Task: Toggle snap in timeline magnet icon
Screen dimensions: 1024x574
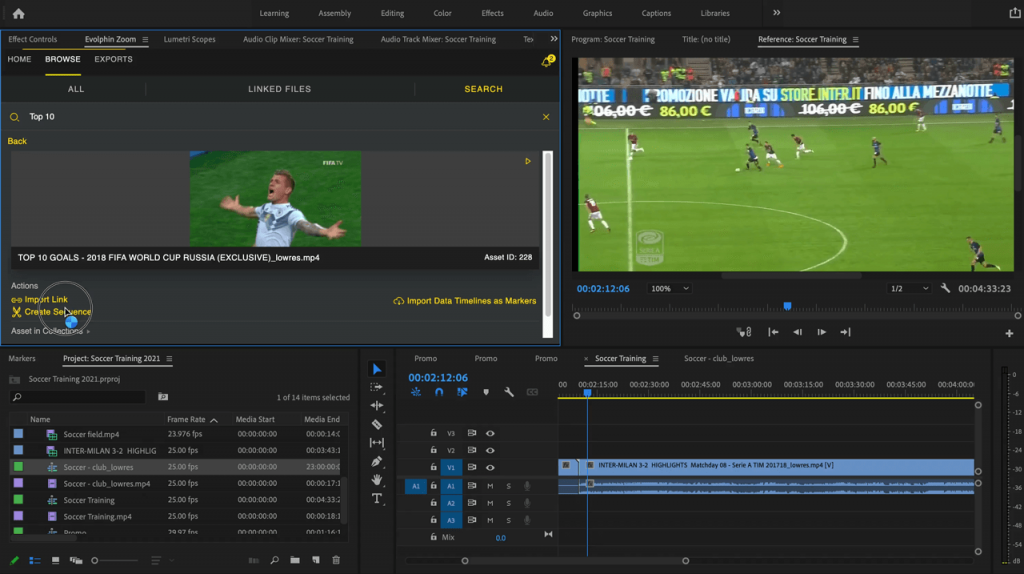Action: 439,392
